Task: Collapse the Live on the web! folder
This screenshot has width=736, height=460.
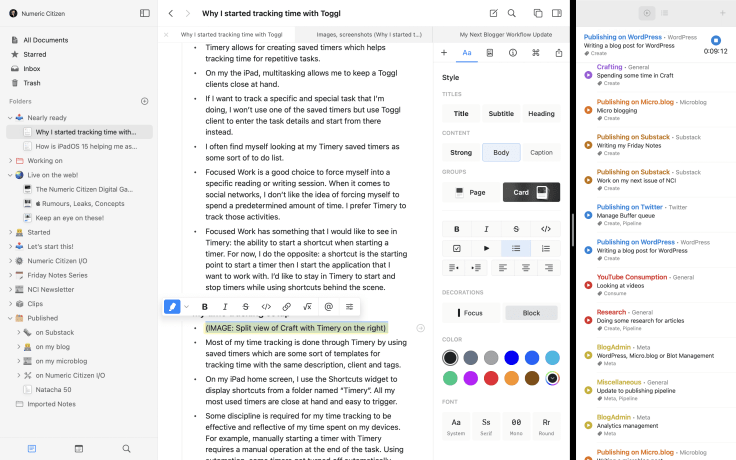Action: (10, 175)
